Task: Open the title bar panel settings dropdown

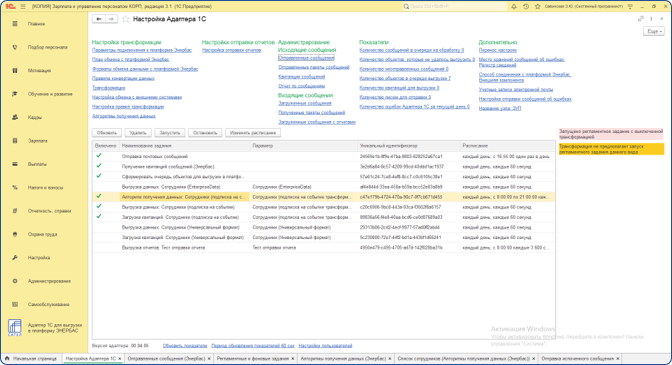Action: click(630, 6)
